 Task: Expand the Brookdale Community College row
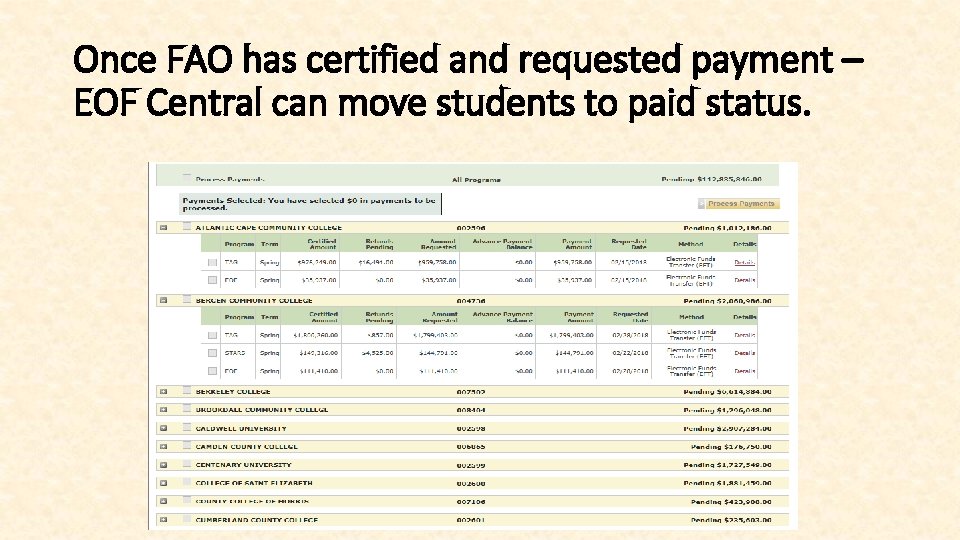point(163,410)
